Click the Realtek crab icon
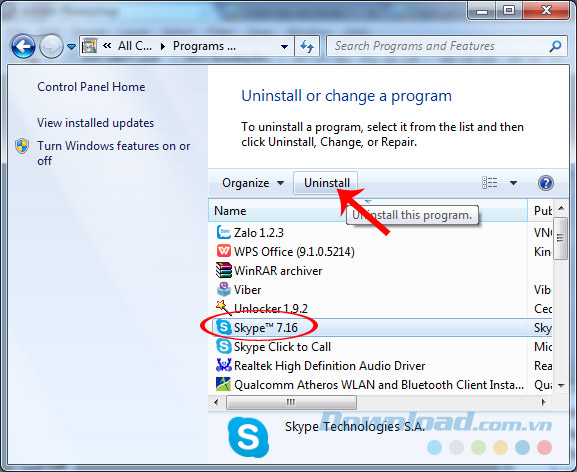The width and height of the screenshot is (577, 472). point(224,365)
